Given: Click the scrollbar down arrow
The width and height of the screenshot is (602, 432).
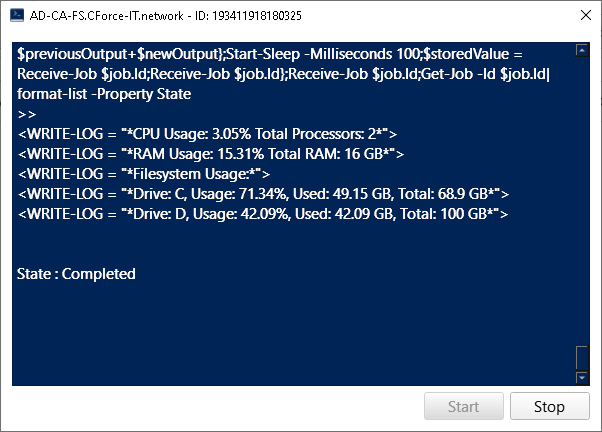Looking at the screenshot, I should (x=582, y=377).
